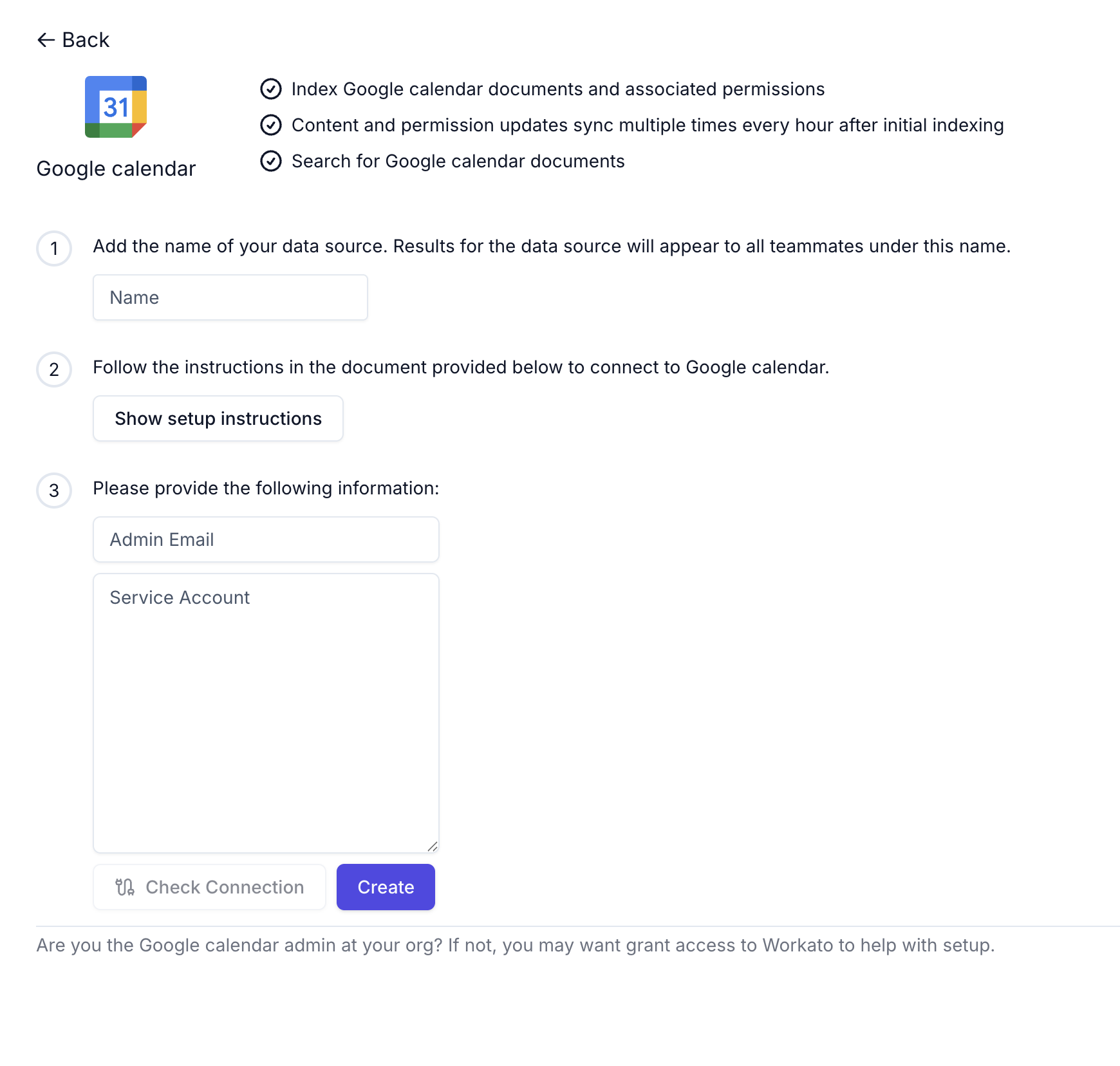Click the checkmark beside search documents feature

(271, 161)
